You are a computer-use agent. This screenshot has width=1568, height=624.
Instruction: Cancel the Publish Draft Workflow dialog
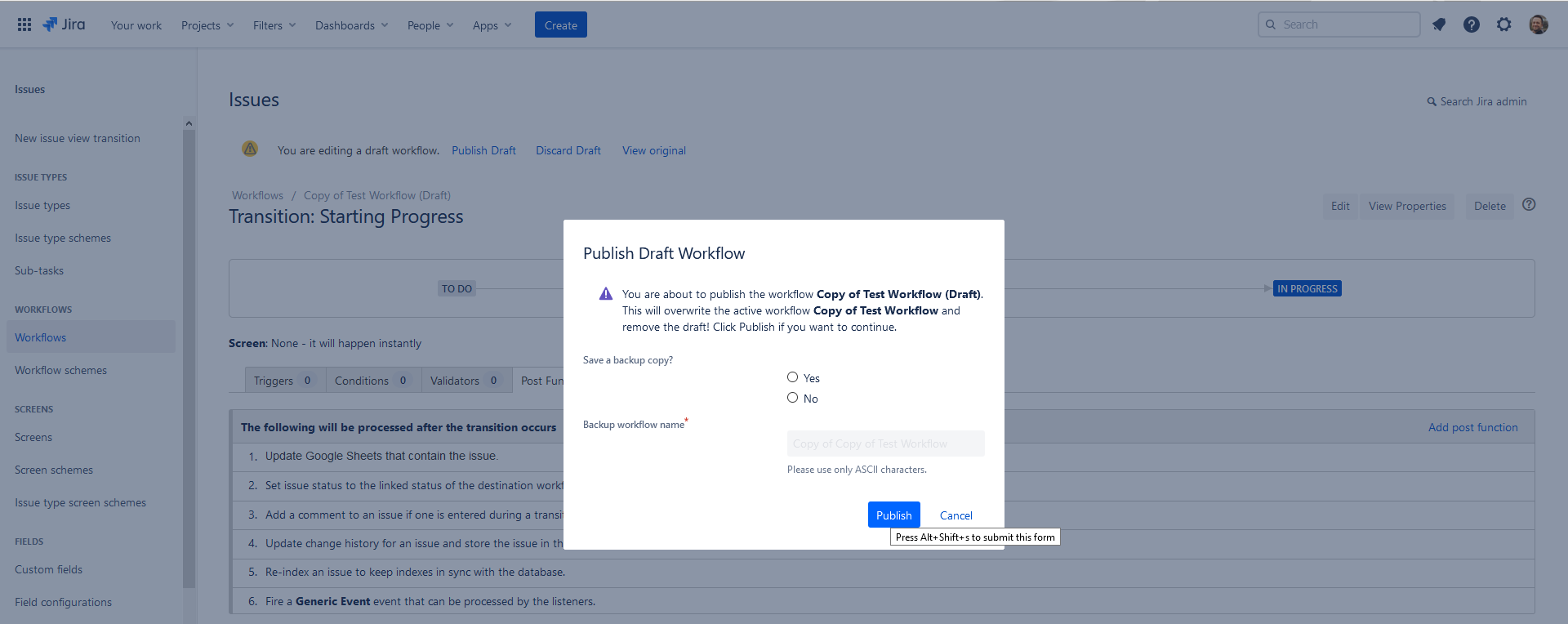(x=955, y=515)
